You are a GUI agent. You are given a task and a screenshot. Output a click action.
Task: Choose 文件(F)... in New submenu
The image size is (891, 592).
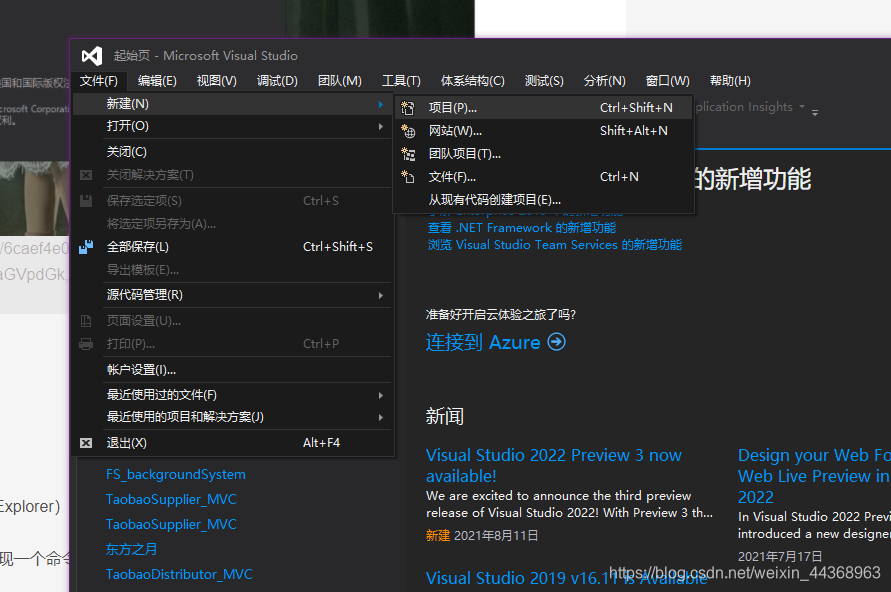(543, 177)
